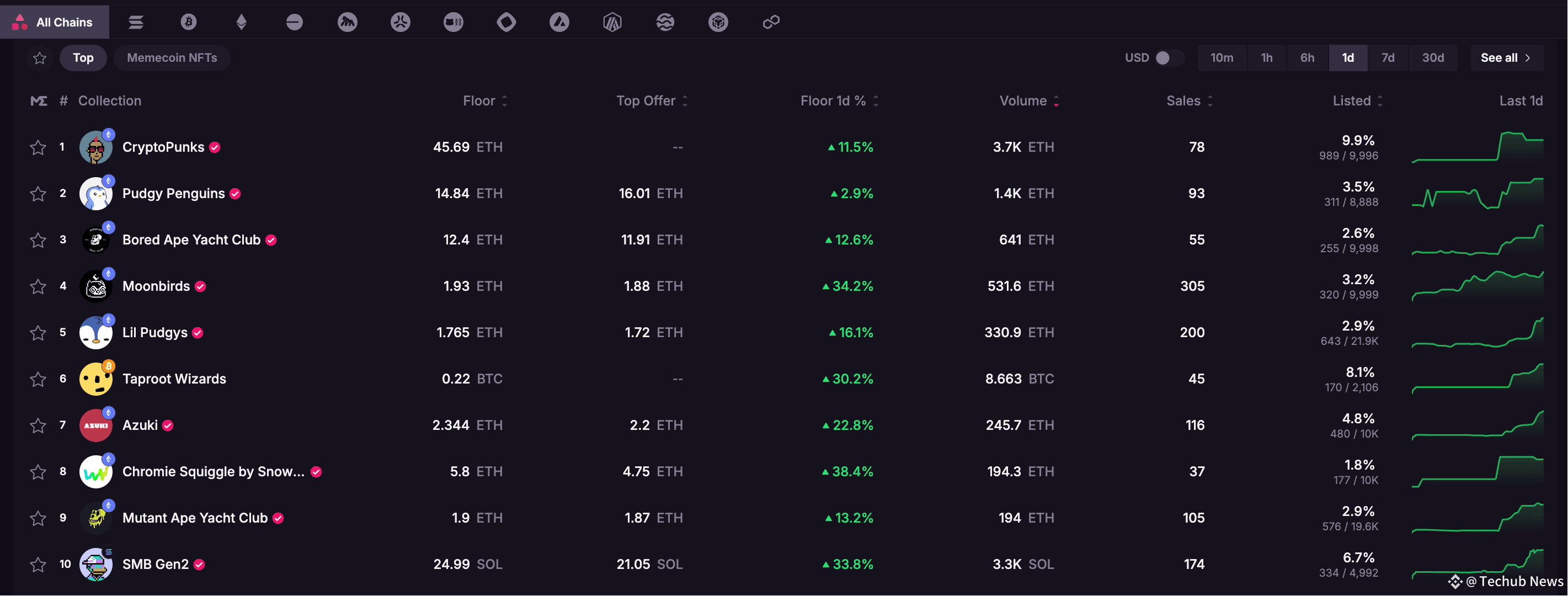Click the Mutant Ape Yacht Club avatar

coord(96,518)
